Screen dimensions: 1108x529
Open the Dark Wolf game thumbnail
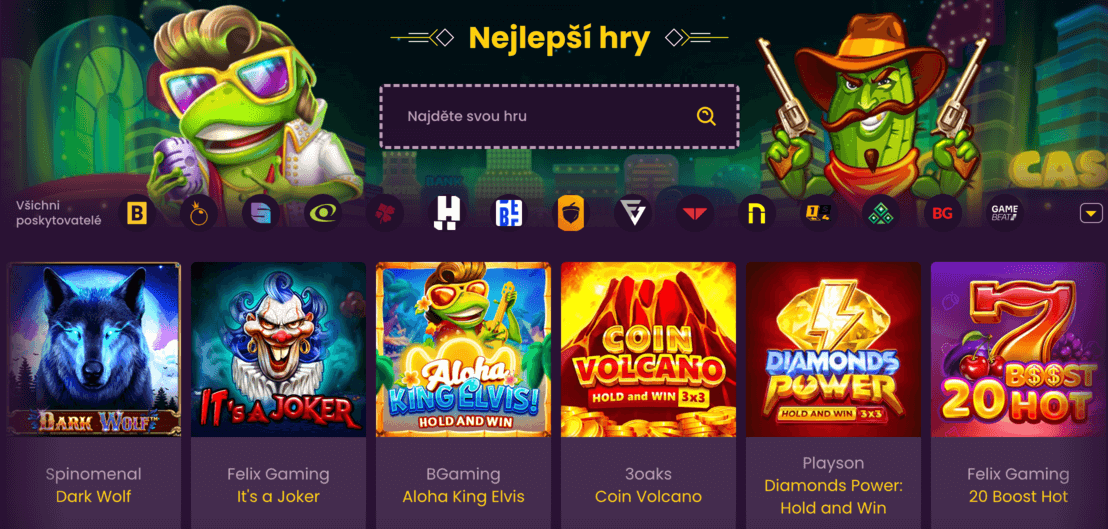click(x=94, y=350)
